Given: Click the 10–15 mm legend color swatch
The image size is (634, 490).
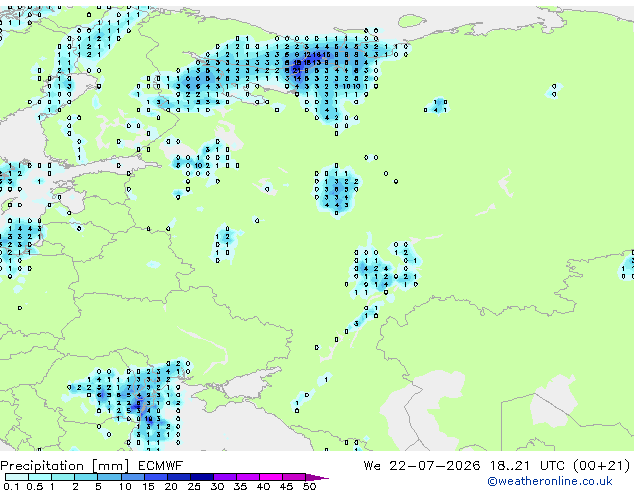Looking at the screenshot, I should (x=132, y=477).
